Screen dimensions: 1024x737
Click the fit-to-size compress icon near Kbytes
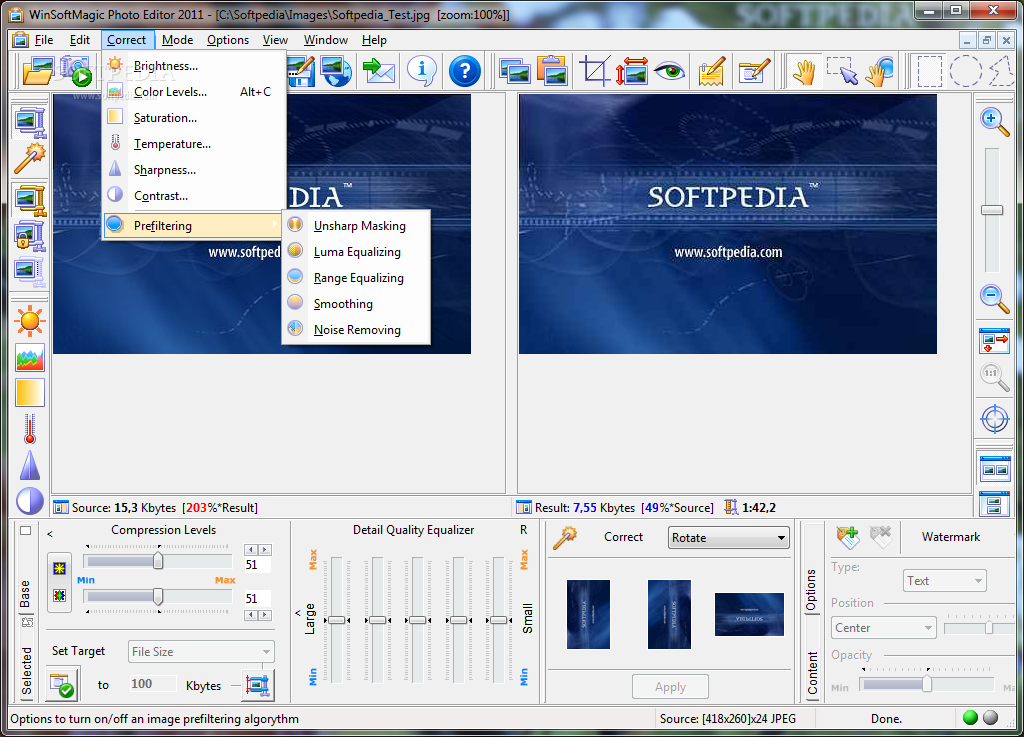258,685
